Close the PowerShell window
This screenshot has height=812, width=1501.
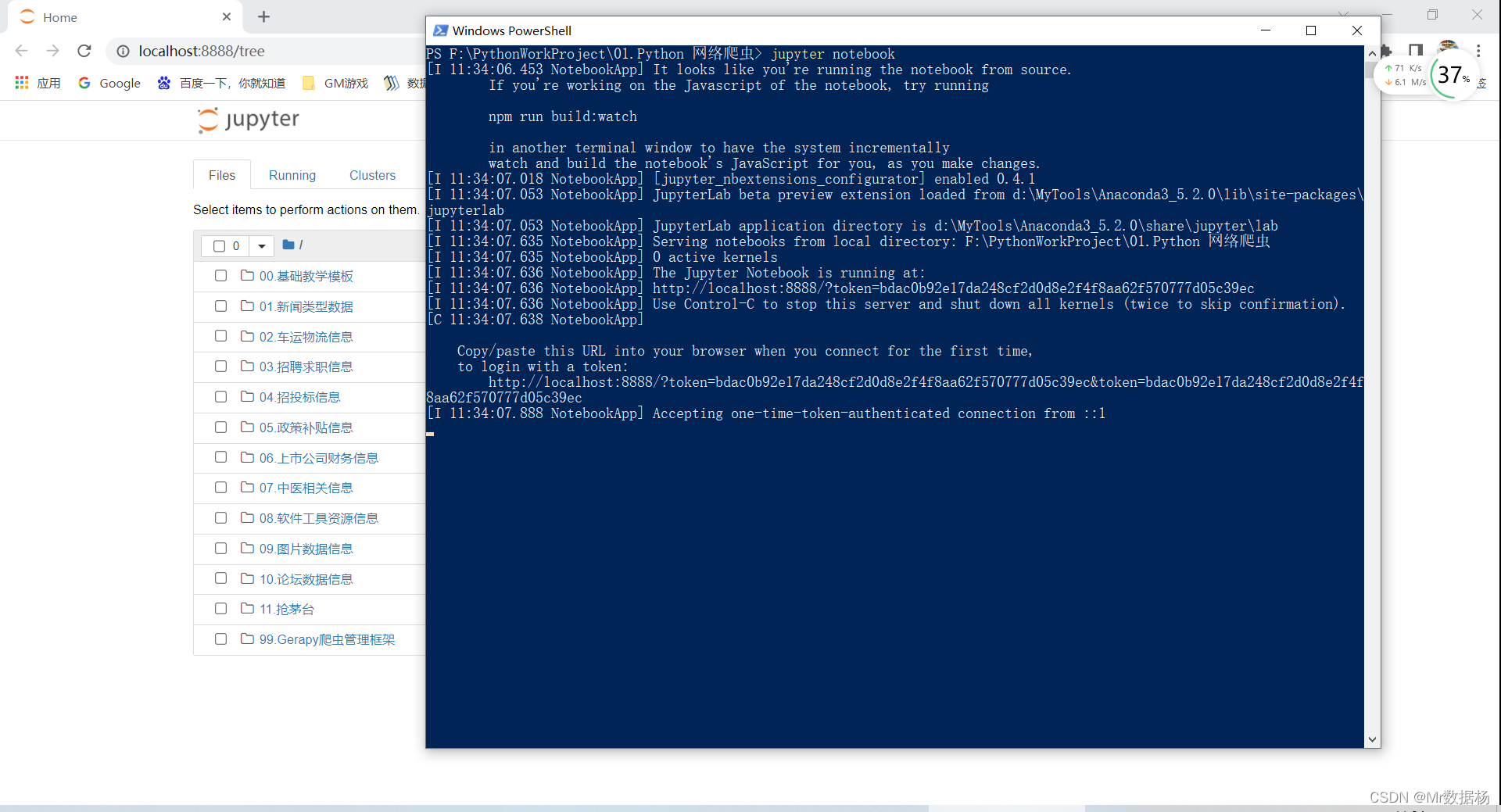pyautogui.click(x=1357, y=30)
